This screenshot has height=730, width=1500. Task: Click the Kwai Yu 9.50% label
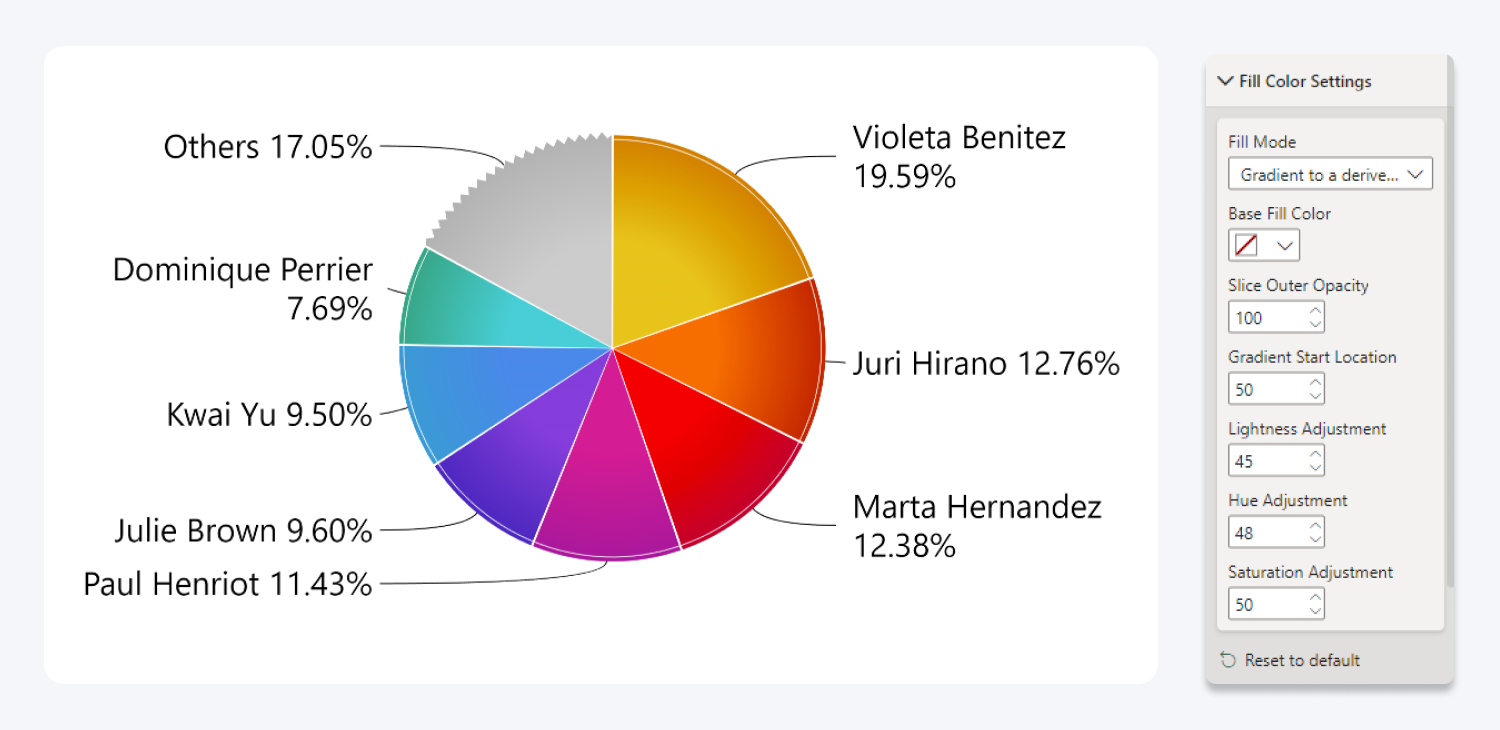coord(269,414)
